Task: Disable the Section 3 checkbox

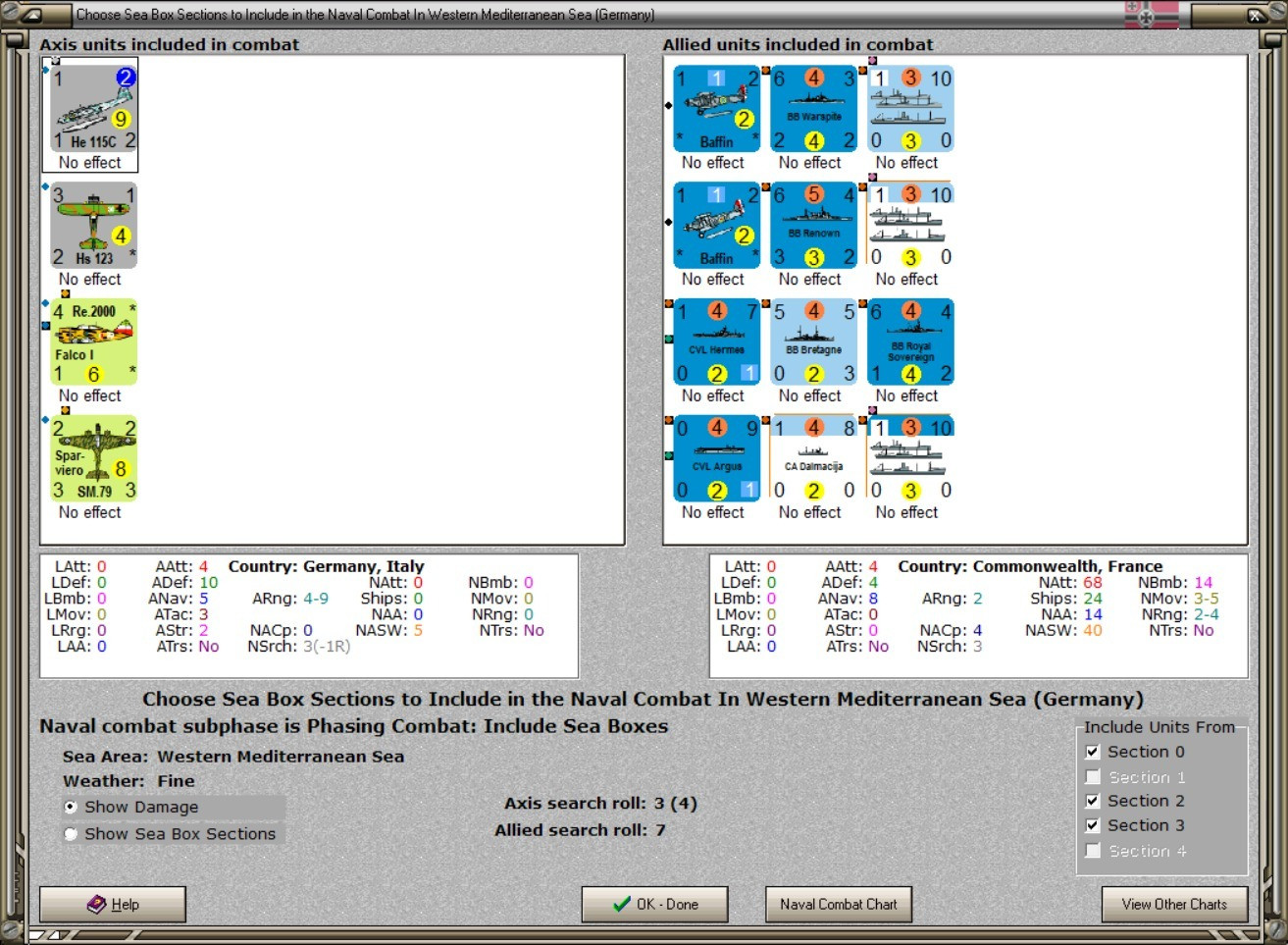Action: click(x=1093, y=825)
